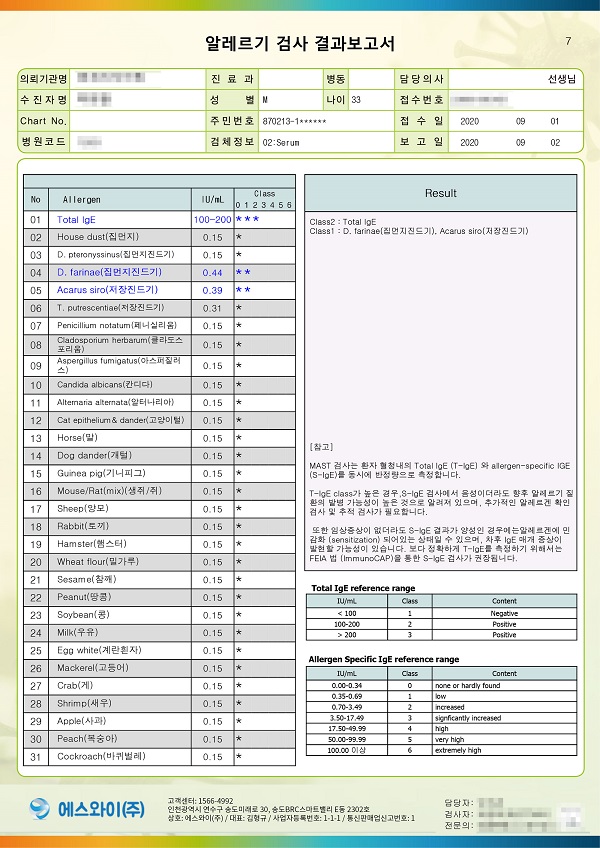Click the 접수일 label

[421, 121]
